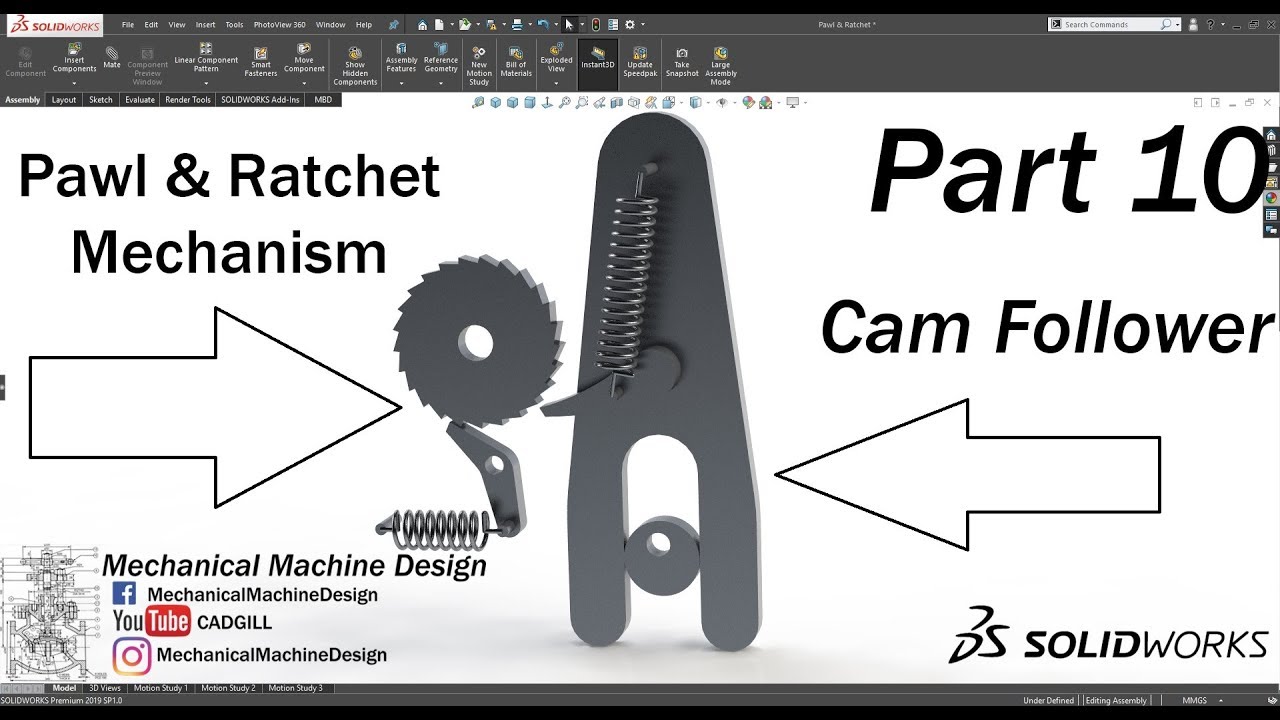Switch to Render Tools tab
Image resolution: width=1280 pixels, height=720 pixels.
(188, 100)
